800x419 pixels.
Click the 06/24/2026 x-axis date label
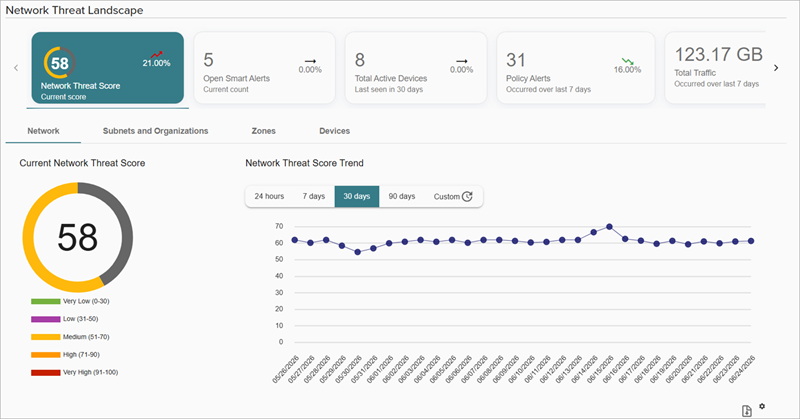(742, 369)
